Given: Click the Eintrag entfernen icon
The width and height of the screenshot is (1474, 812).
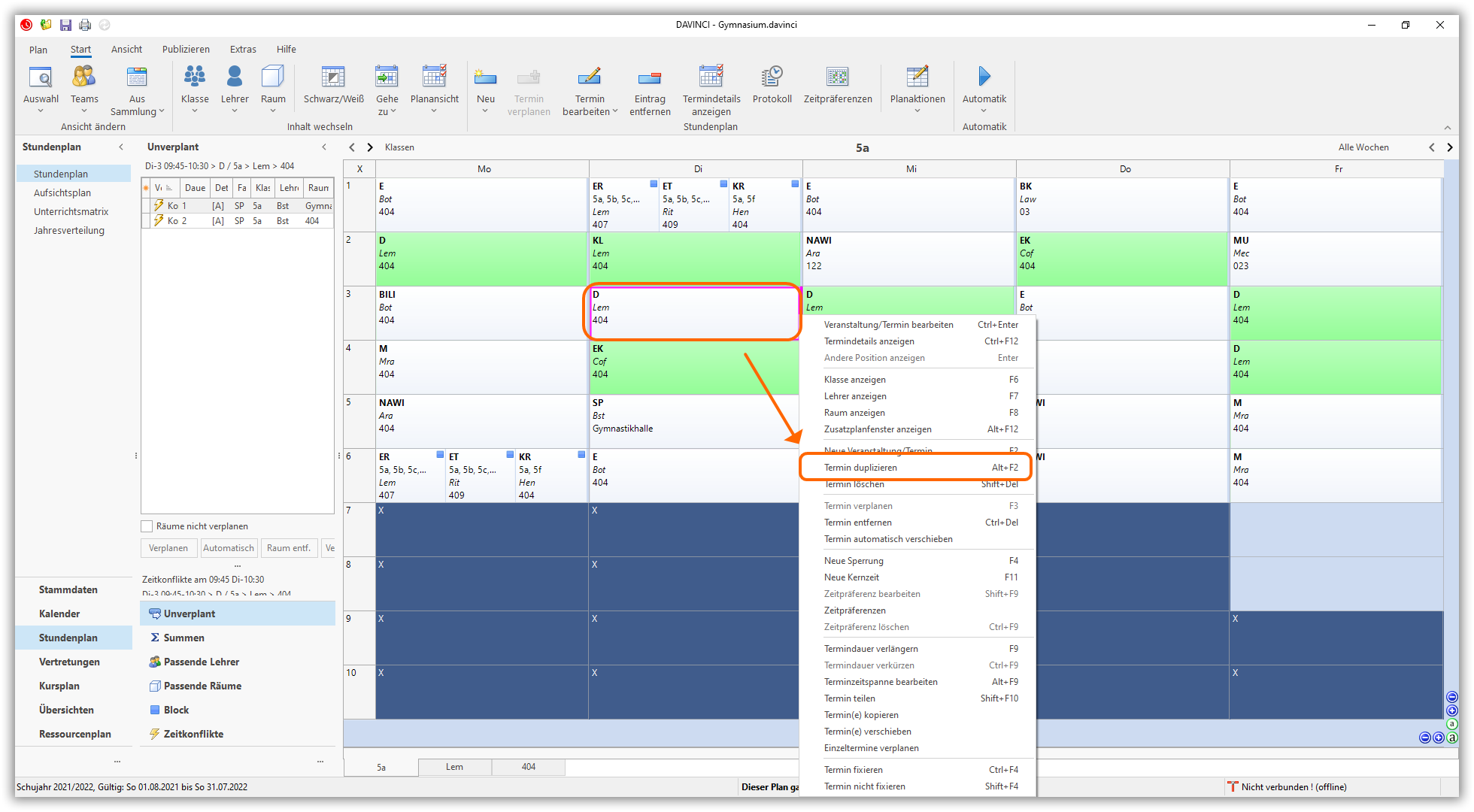Looking at the screenshot, I should (649, 77).
